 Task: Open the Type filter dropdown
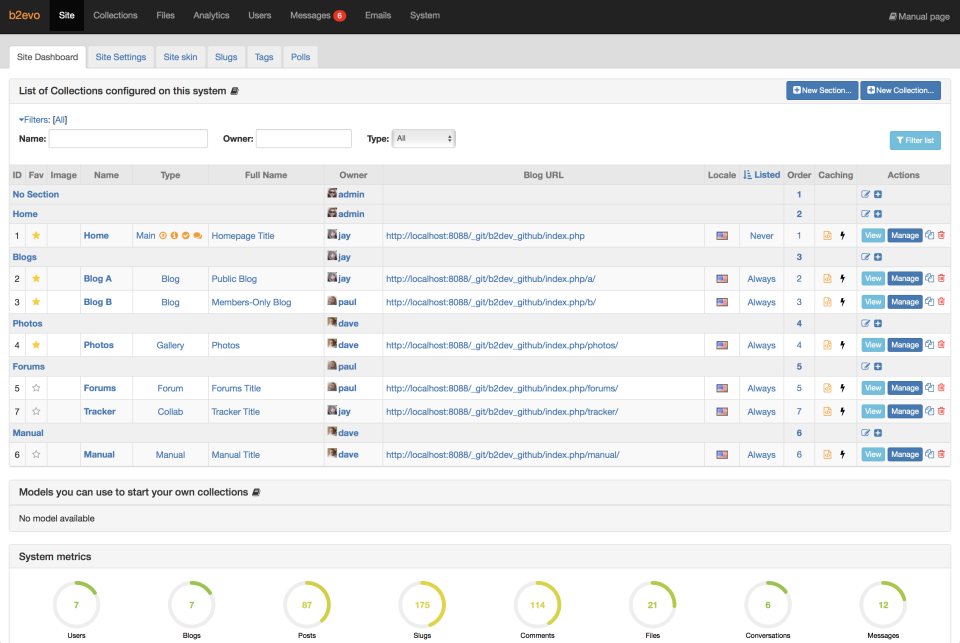pyautogui.click(x=424, y=139)
